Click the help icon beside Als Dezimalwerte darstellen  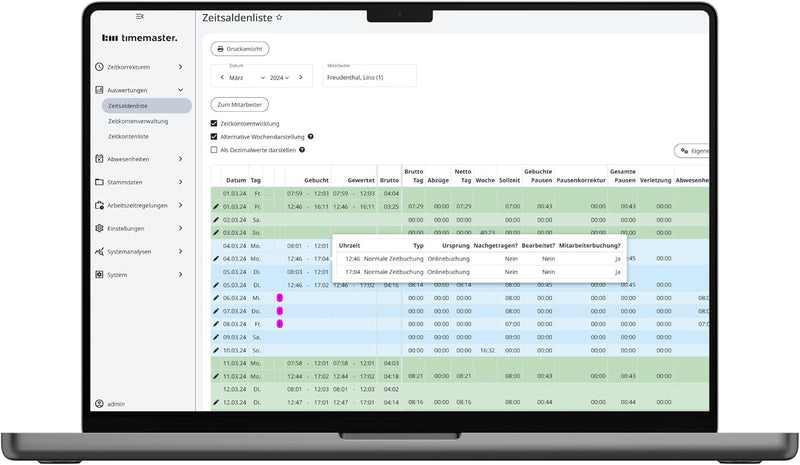coord(301,150)
